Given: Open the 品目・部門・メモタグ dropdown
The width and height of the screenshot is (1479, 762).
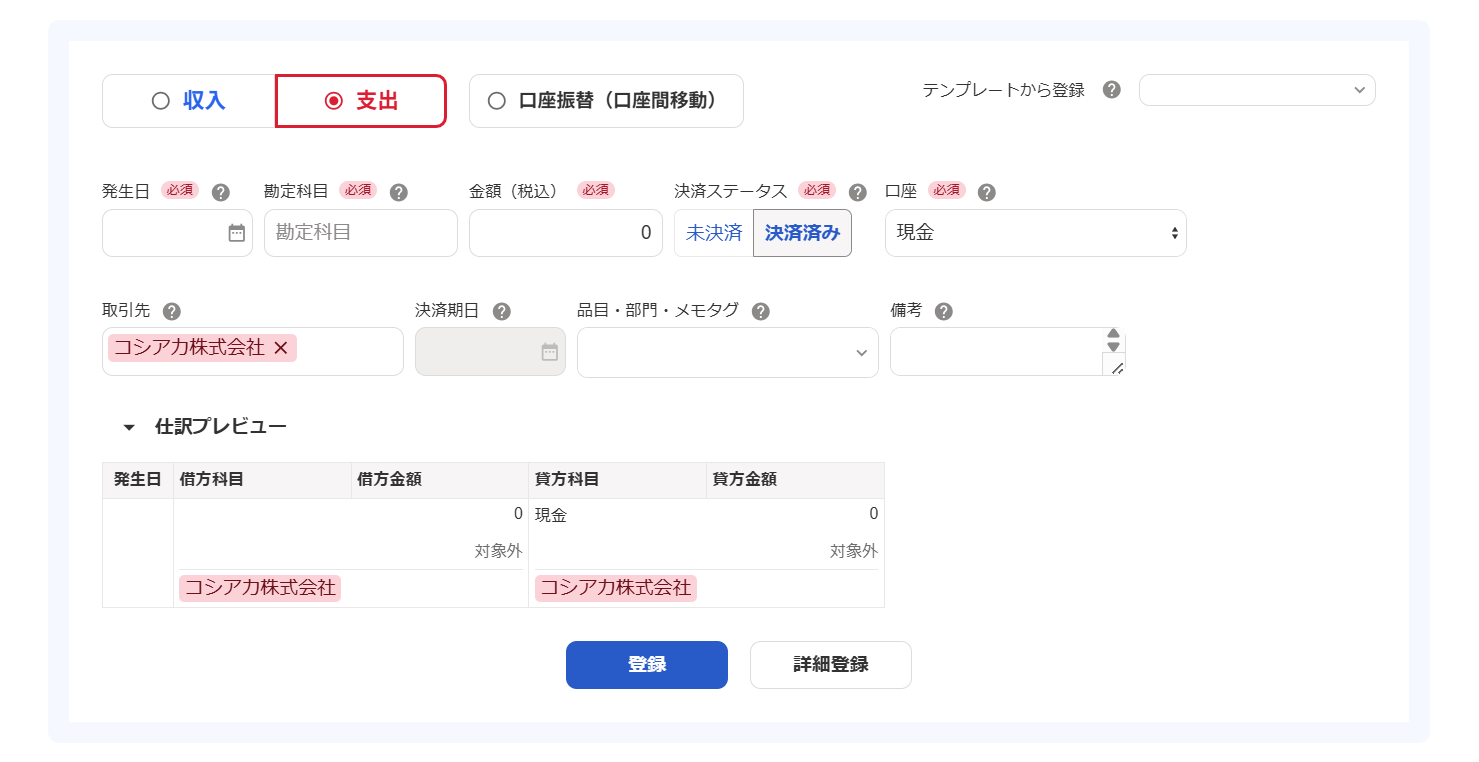Looking at the screenshot, I should coord(728,352).
